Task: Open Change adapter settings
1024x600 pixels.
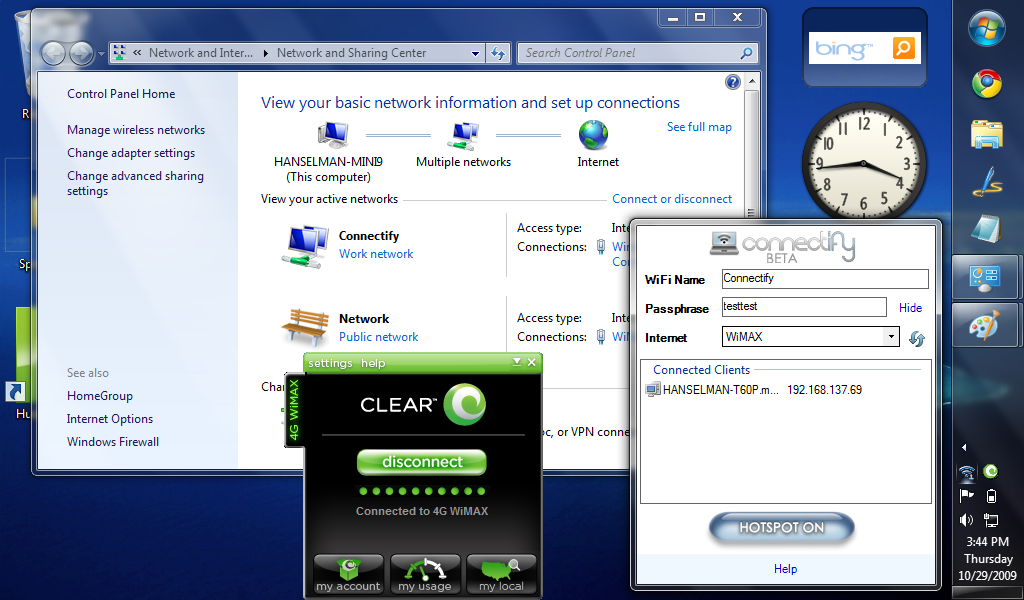Action: (x=131, y=153)
